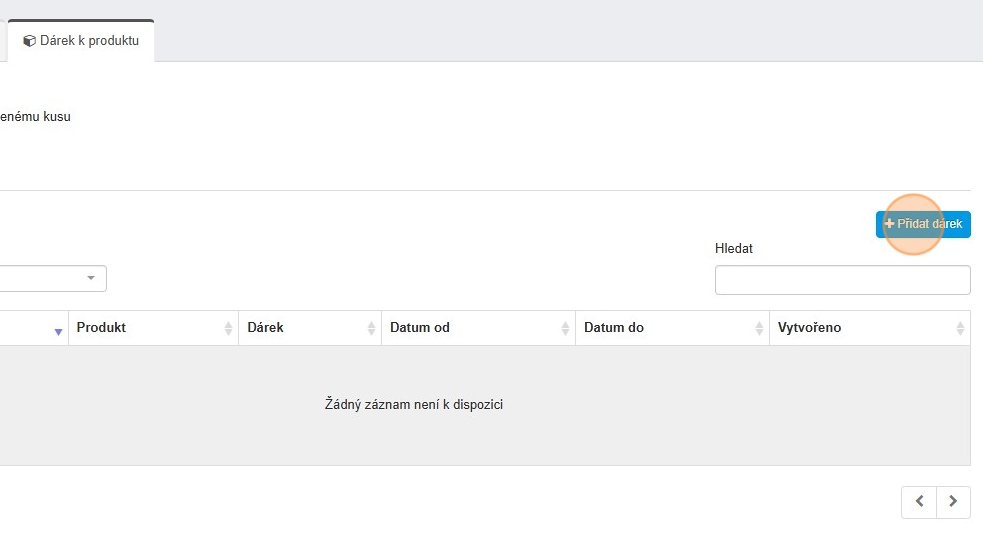Sort the table by the Vytvořeno header
This screenshot has height=549, width=983.
pos(810,328)
